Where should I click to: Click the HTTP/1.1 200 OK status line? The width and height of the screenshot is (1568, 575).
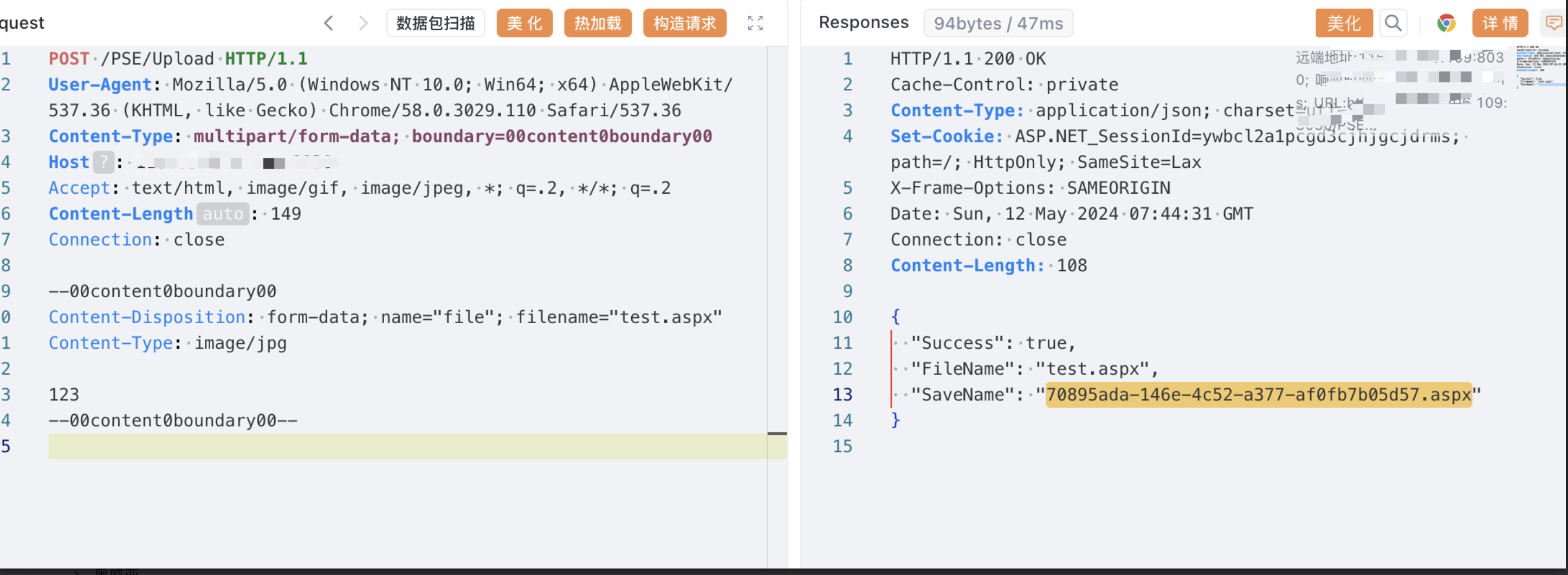tap(968, 58)
